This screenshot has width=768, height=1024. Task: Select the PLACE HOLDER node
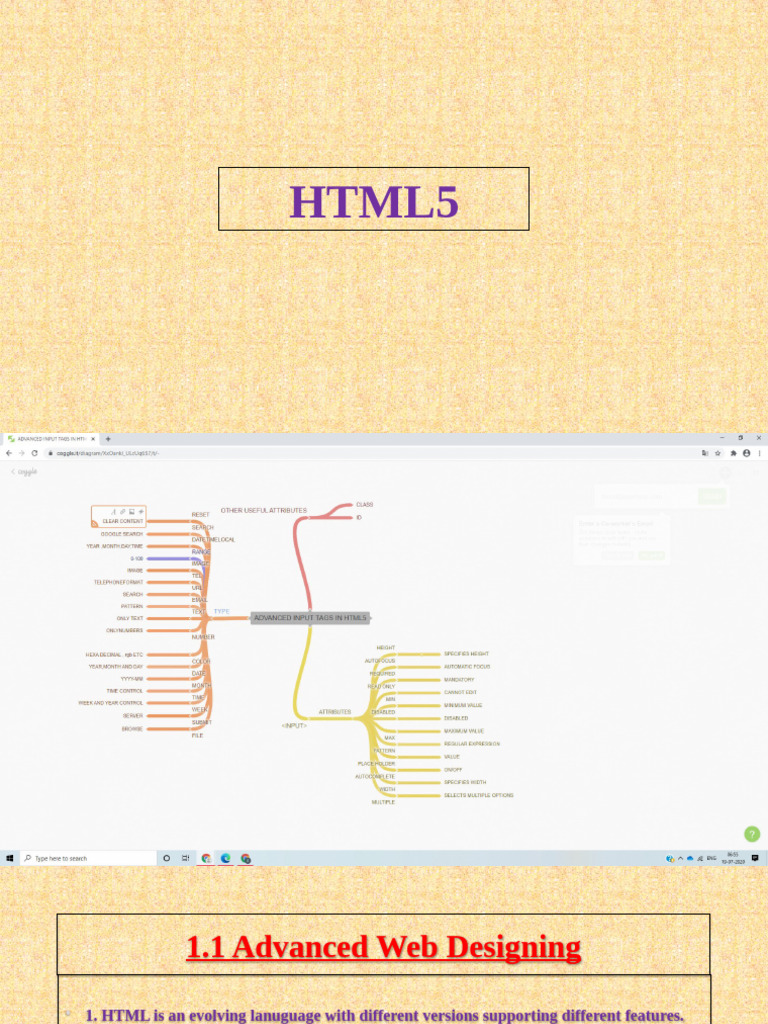click(x=376, y=763)
